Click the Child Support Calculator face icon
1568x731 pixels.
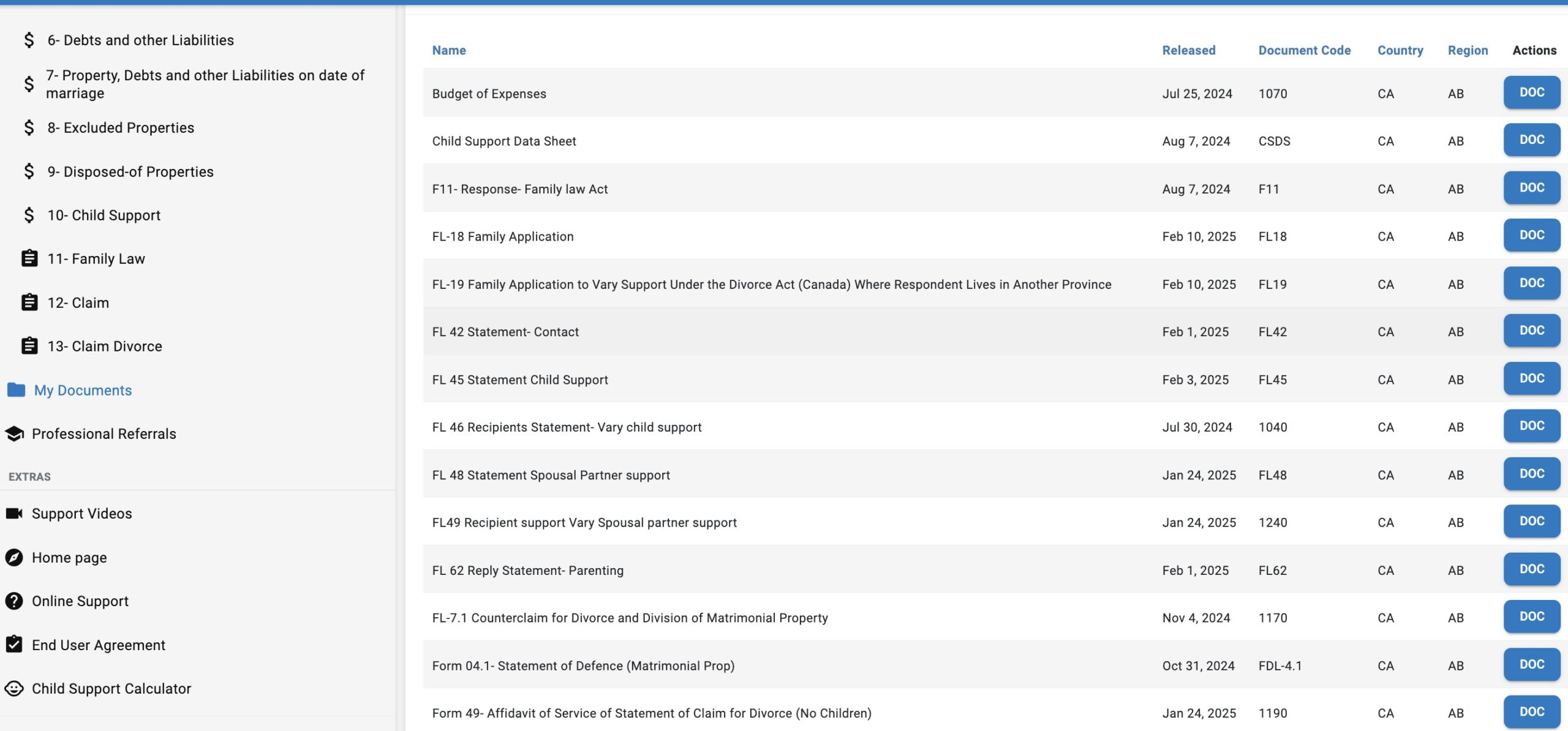tap(14, 688)
